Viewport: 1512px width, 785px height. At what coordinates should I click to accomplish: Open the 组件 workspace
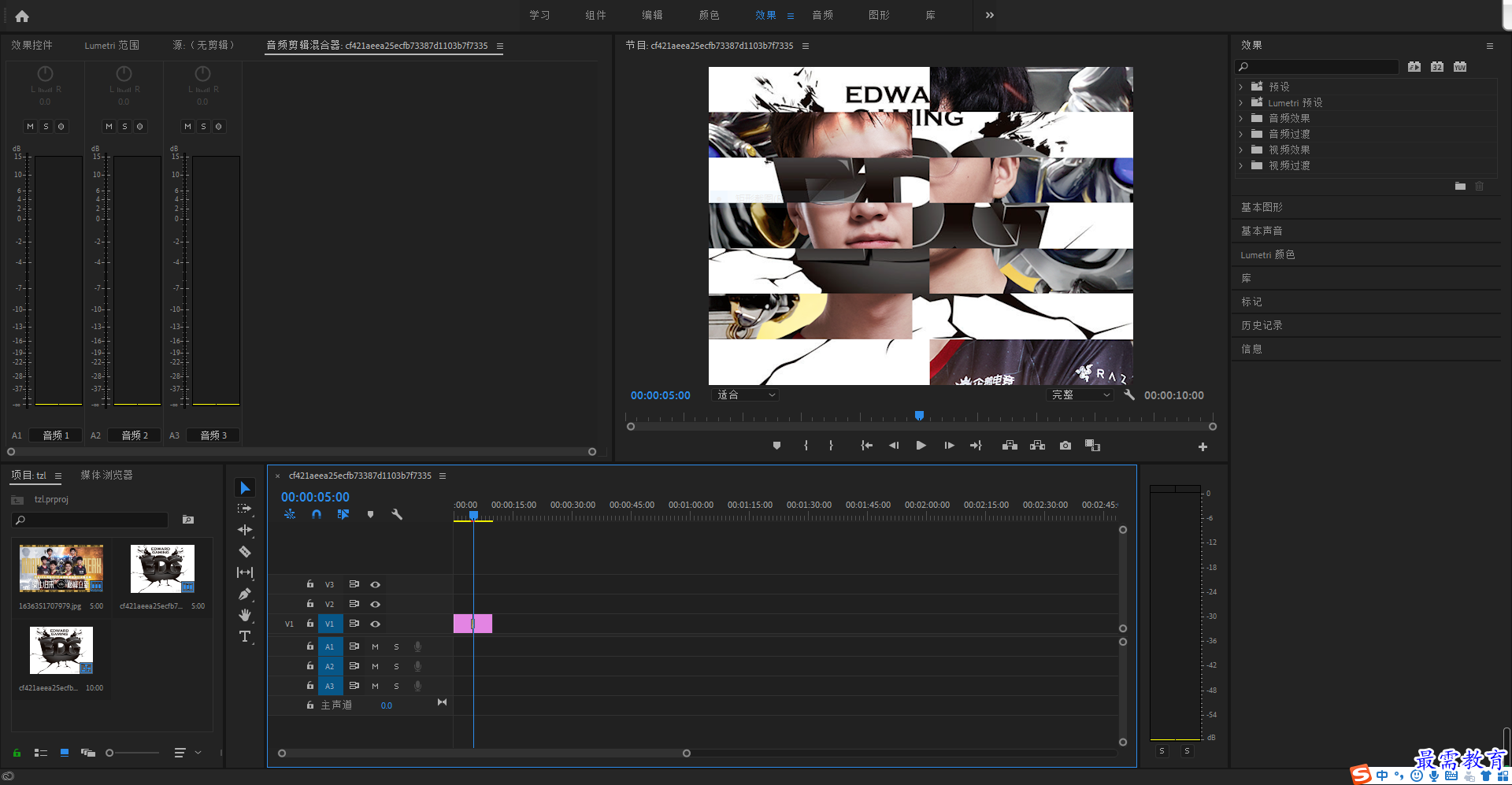[x=596, y=15]
